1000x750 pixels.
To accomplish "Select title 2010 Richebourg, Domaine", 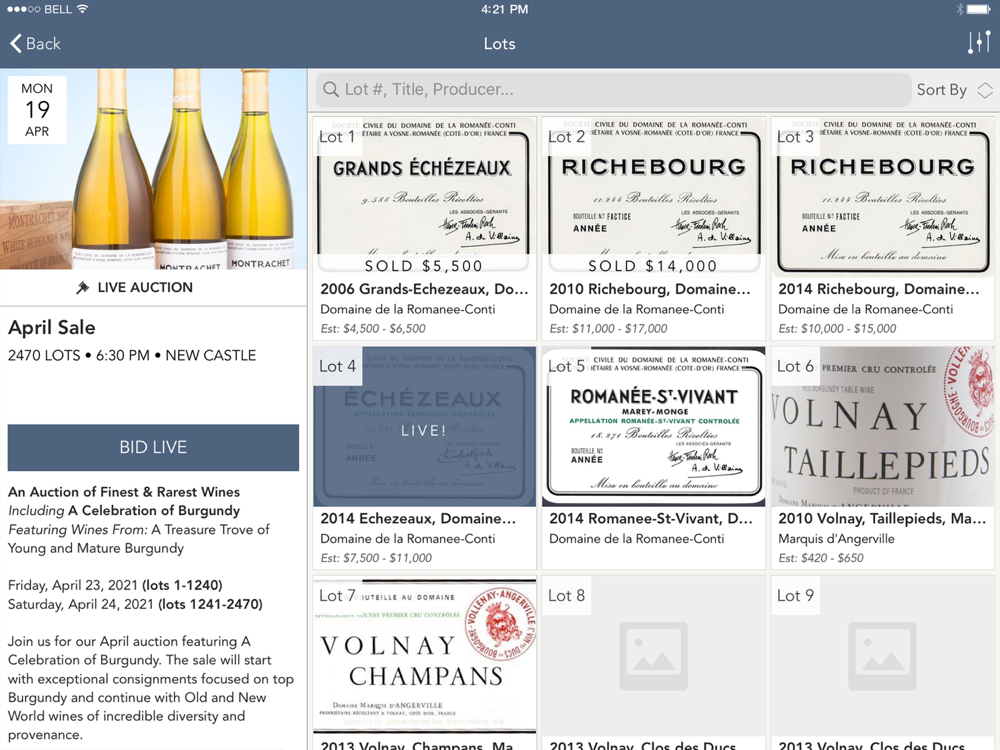I will click(x=650, y=289).
